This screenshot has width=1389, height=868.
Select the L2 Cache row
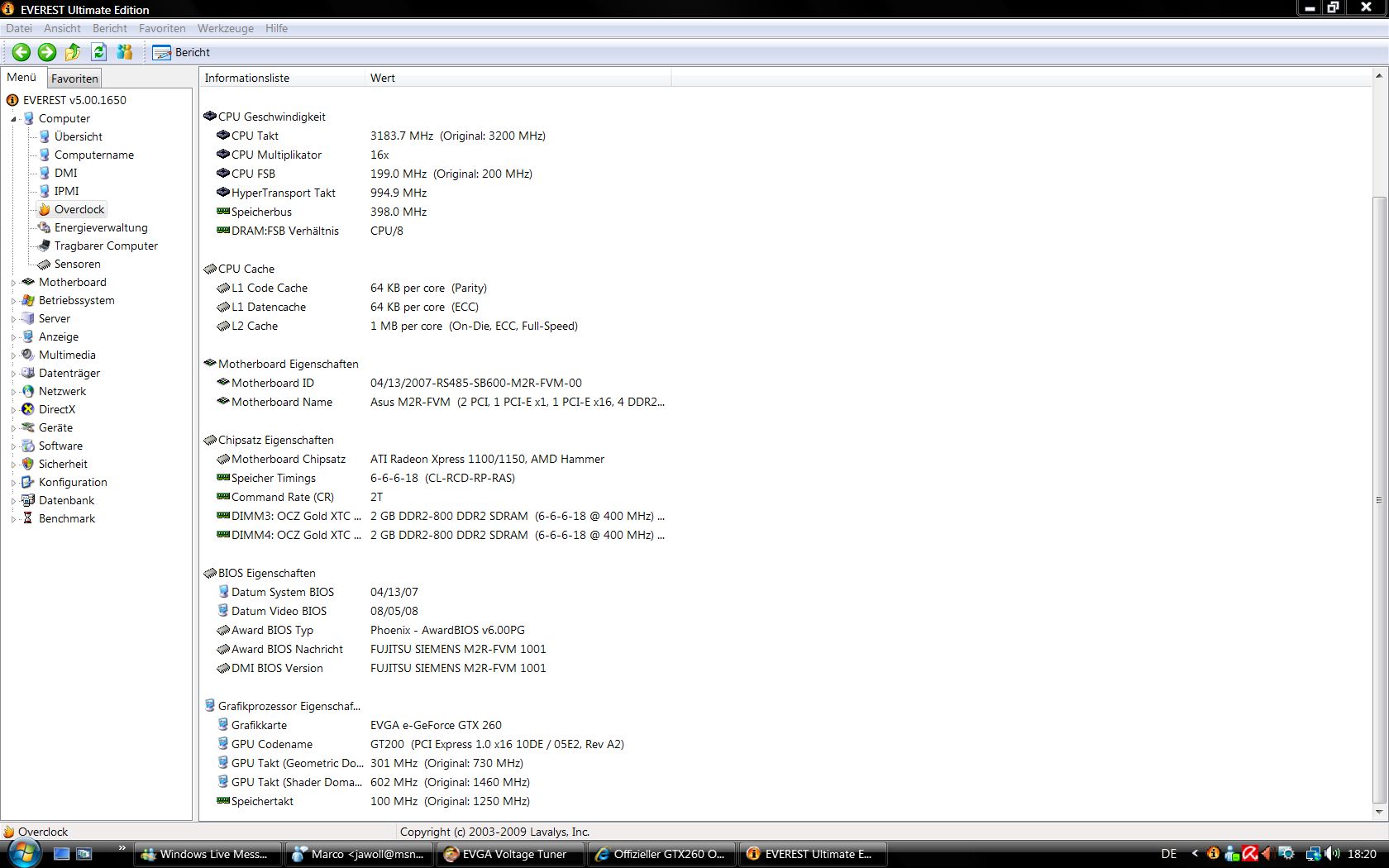tap(436, 326)
